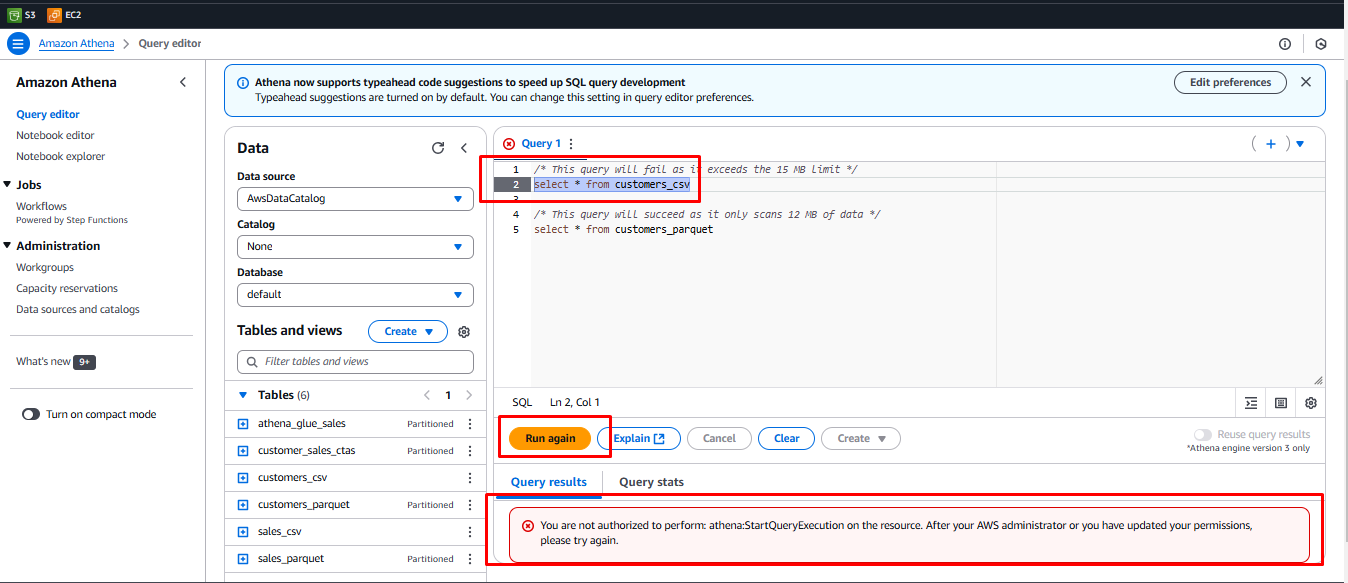Click the Edit preferences button
Viewport: 1348px width, 583px height.
[x=1230, y=82]
